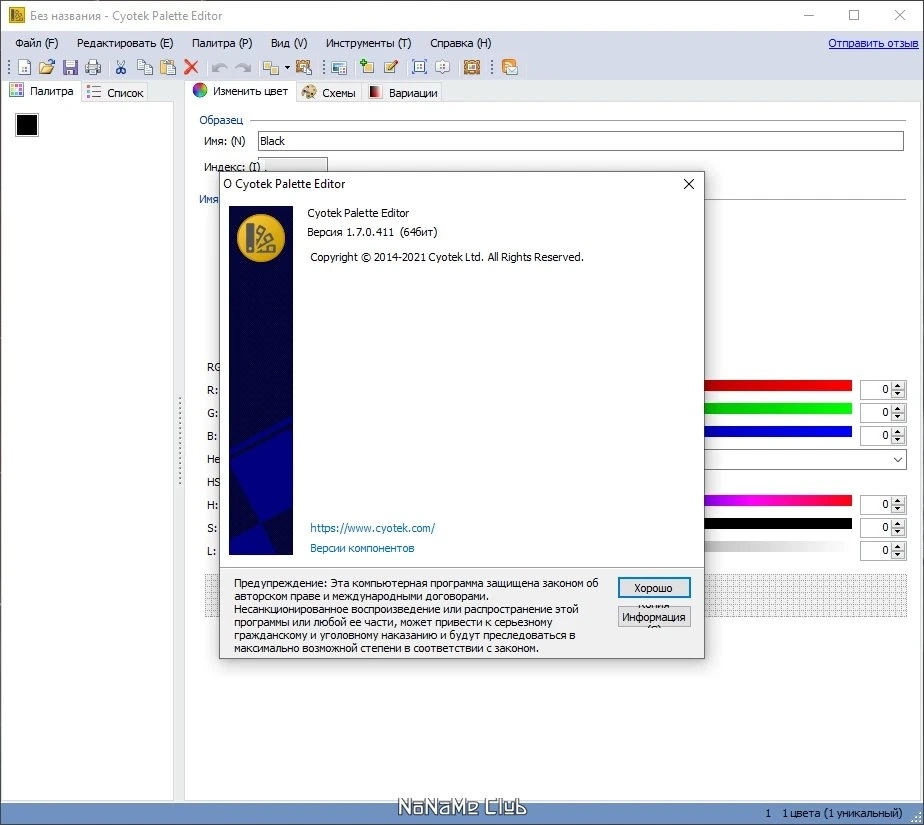Increase the red value with the up spinner
Screen dimensions: 924x825
pos(898,385)
